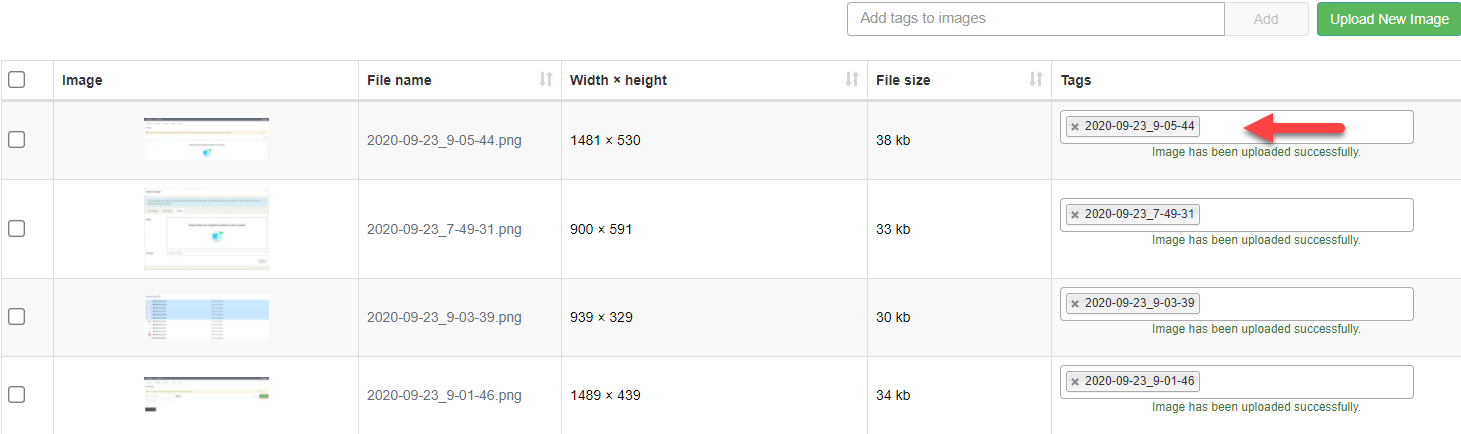Remove the 2020-09-23_9-05-44 tag
This screenshot has height=434, width=1461.
click(1075, 127)
